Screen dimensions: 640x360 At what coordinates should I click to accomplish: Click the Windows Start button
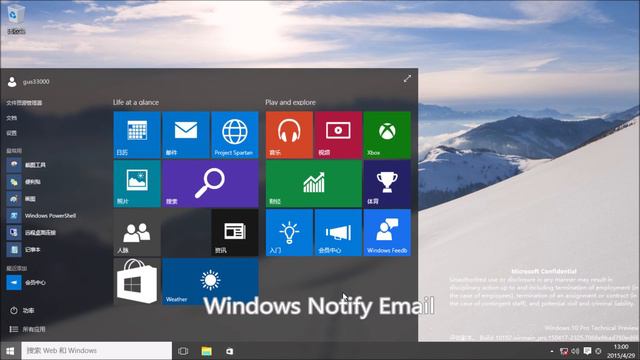[x=10, y=351]
